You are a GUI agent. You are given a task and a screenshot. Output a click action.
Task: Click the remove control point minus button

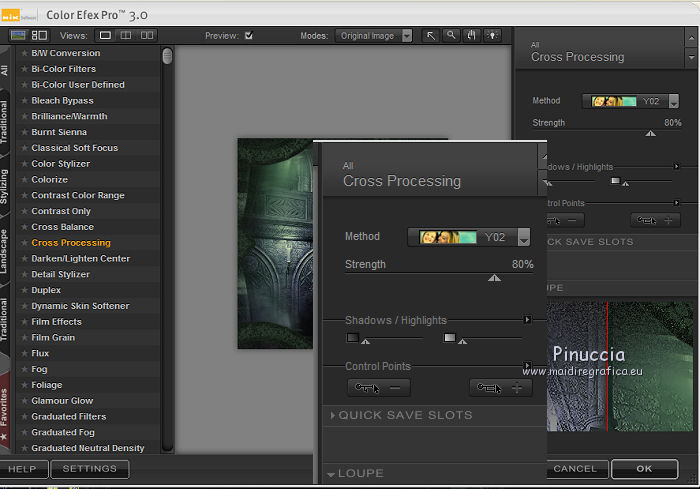(379, 388)
